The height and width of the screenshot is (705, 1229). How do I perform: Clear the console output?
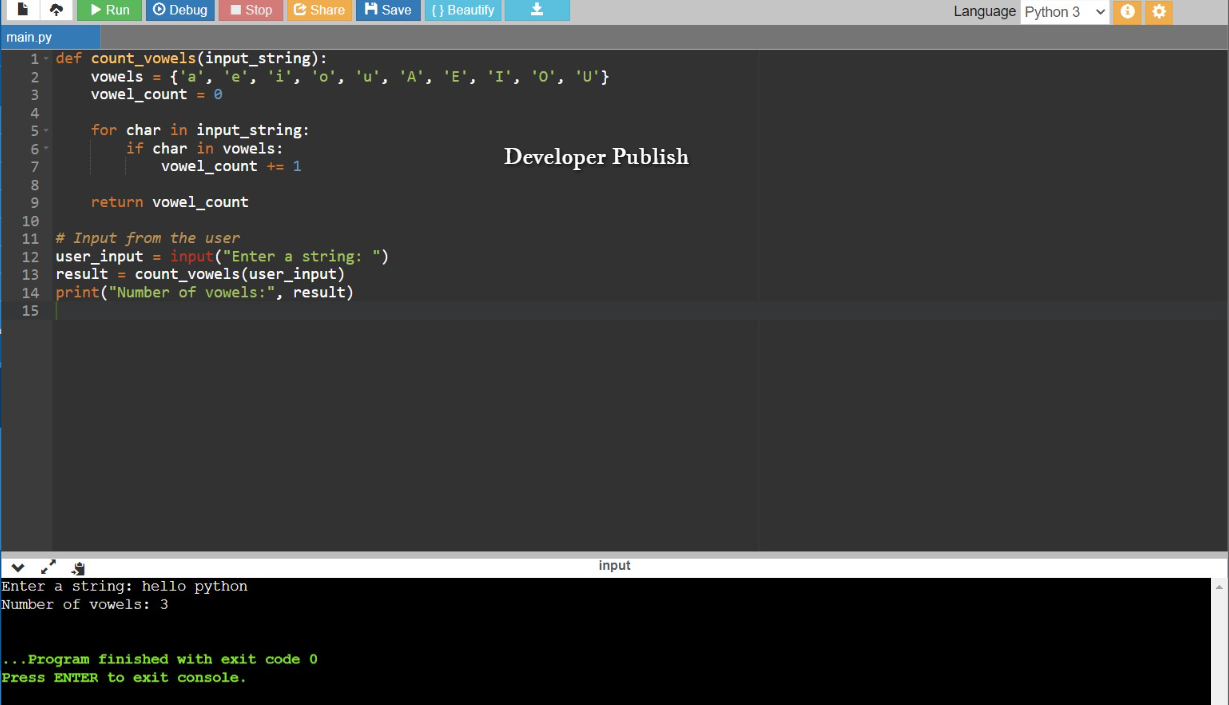pos(78,567)
